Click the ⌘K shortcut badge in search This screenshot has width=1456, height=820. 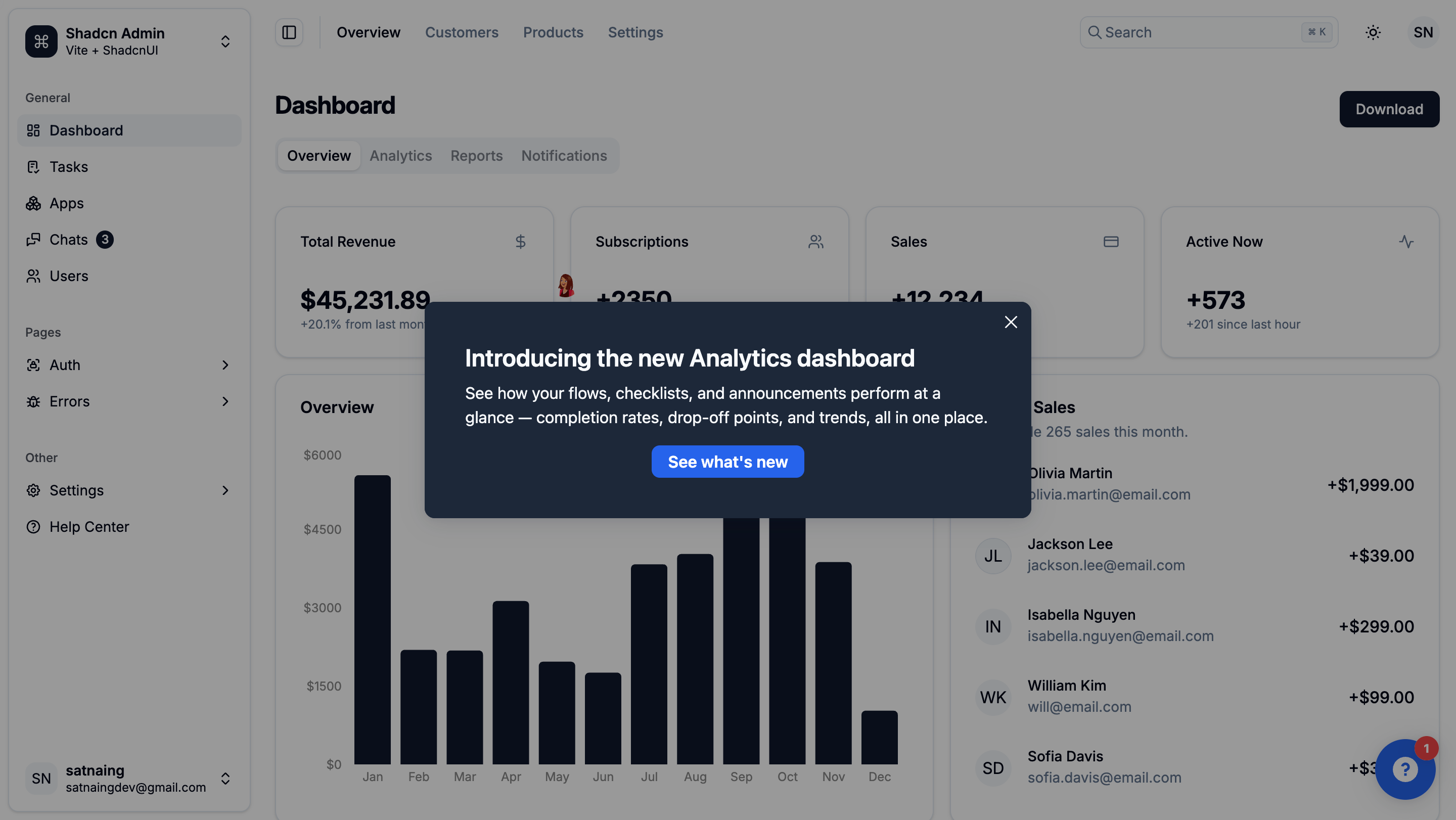click(x=1316, y=32)
